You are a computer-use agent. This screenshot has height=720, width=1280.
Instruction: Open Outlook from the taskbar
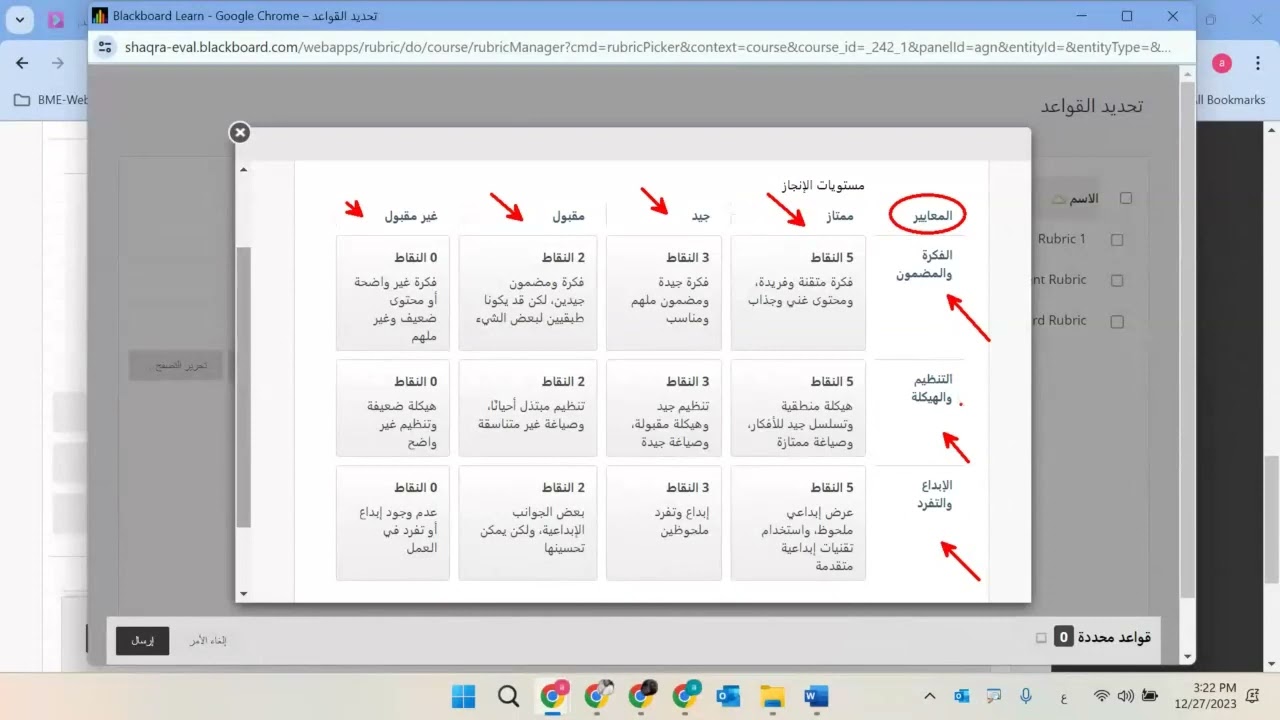click(x=728, y=696)
